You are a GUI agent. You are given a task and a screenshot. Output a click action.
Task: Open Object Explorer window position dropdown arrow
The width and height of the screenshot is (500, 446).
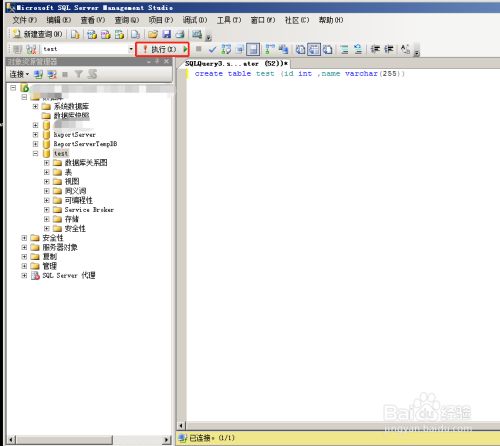[x=148, y=61]
